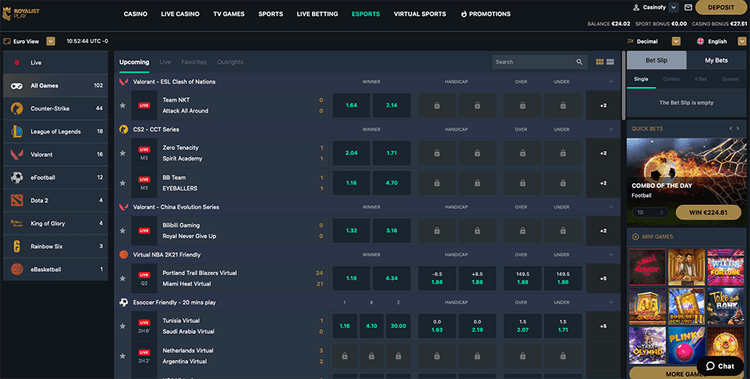Favorite the Team NKT match star

click(123, 105)
